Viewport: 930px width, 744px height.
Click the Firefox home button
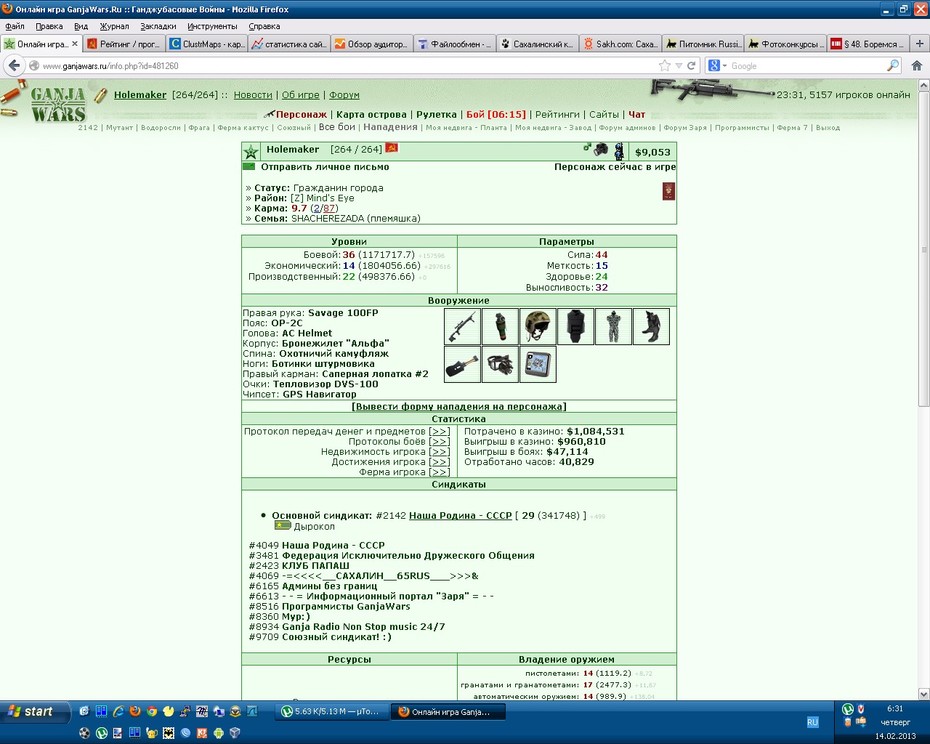point(916,66)
